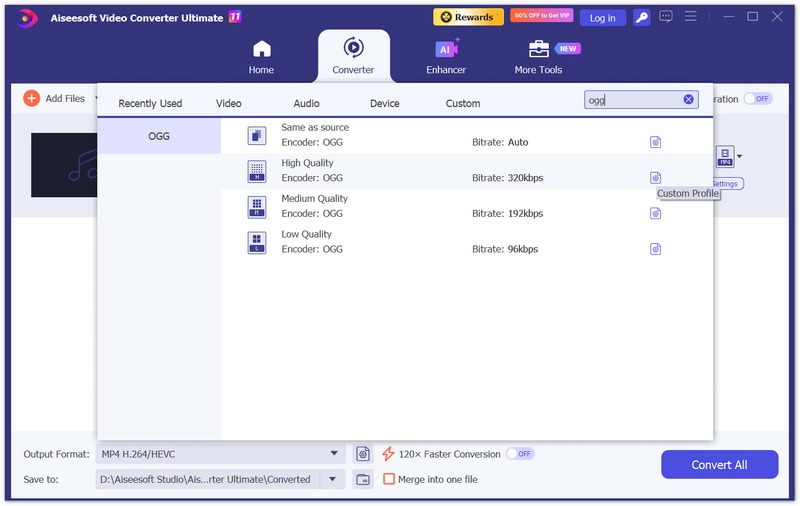Toggle the acceleration OFF switch at top right
The image size is (800, 506).
coord(758,99)
